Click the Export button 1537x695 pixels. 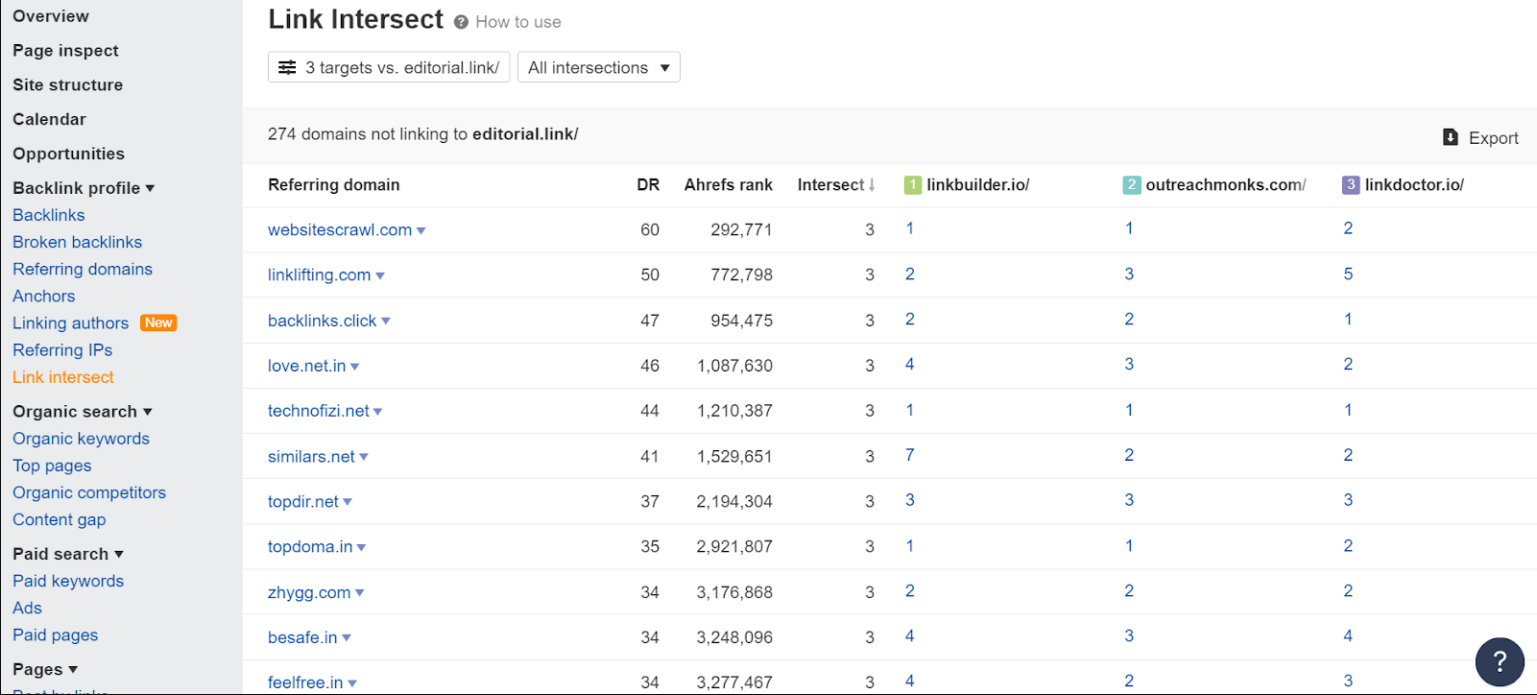point(1481,138)
